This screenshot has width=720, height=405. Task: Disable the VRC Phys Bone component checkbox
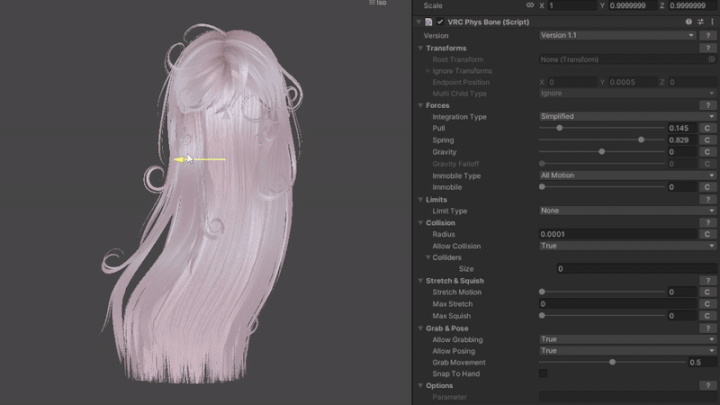click(440, 21)
